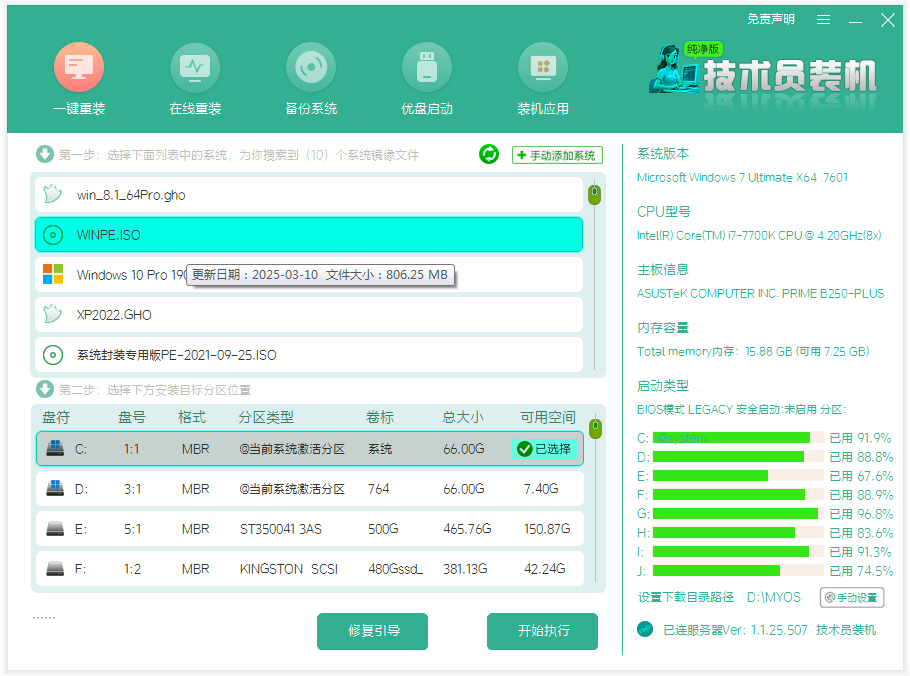Viewport: 910px width, 676px height.
Task: Switch to the 在线重装 tab
Action: [x=195, y=79]
